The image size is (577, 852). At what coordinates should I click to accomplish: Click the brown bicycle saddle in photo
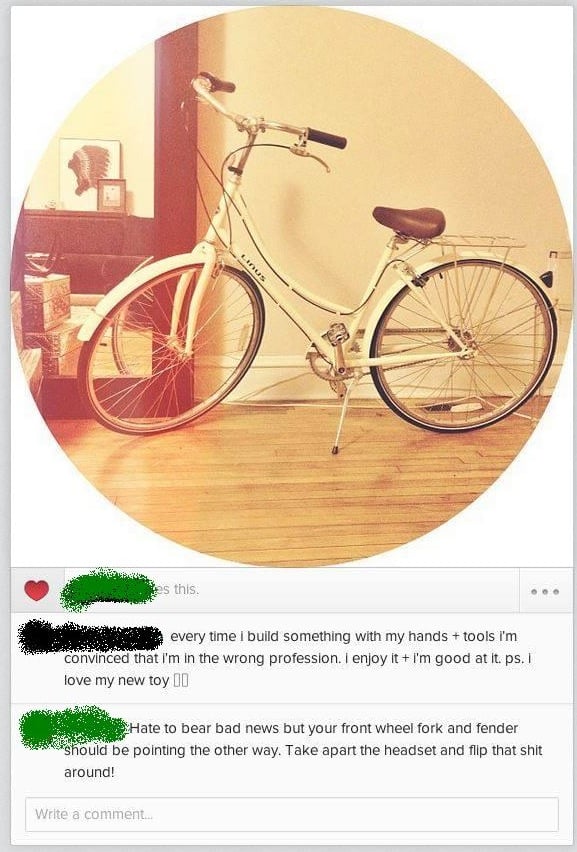[x=409, y=221]
